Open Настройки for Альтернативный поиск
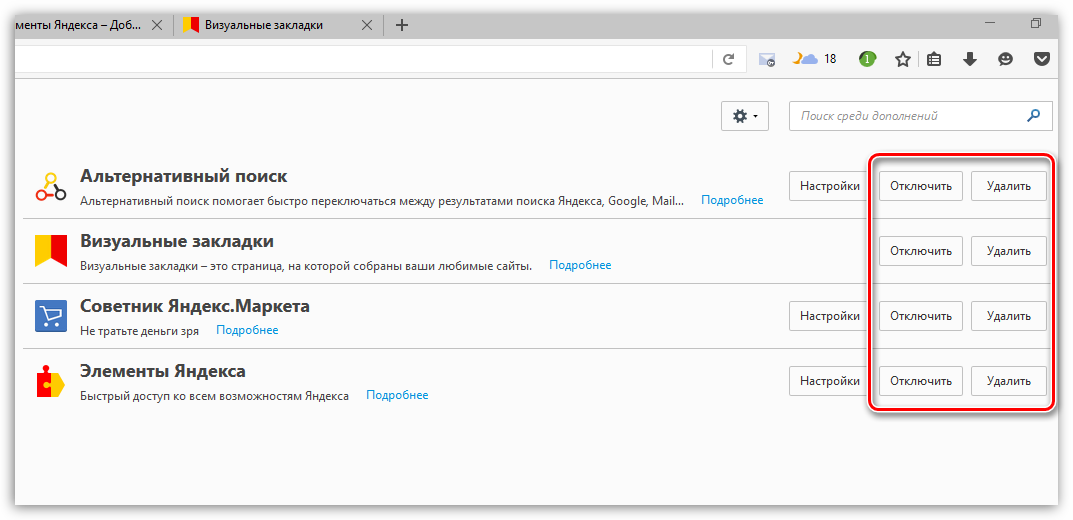This screenshot has height=520, width=1073. [x=830, y=186]
